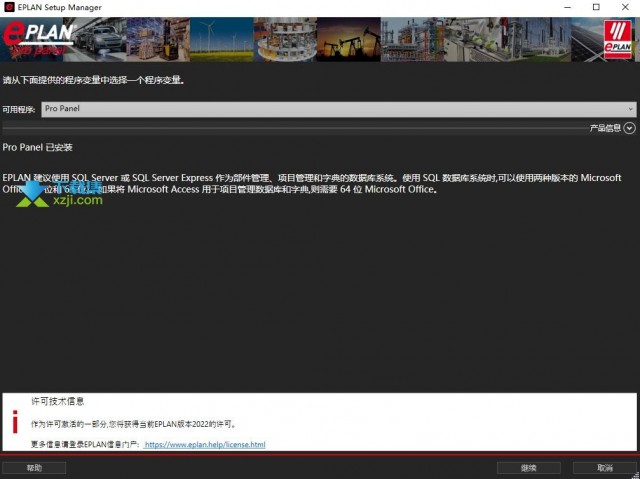
Task: Click the oil pumpjack sunset banner image
Action: coord(349,40)
